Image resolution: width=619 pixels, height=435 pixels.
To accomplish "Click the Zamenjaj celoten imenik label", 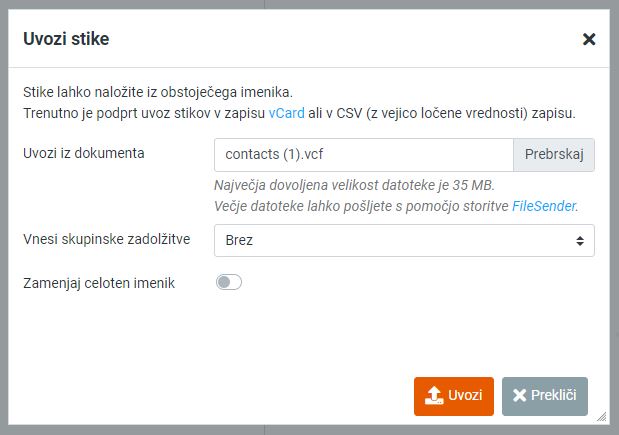I will (99, 283).
